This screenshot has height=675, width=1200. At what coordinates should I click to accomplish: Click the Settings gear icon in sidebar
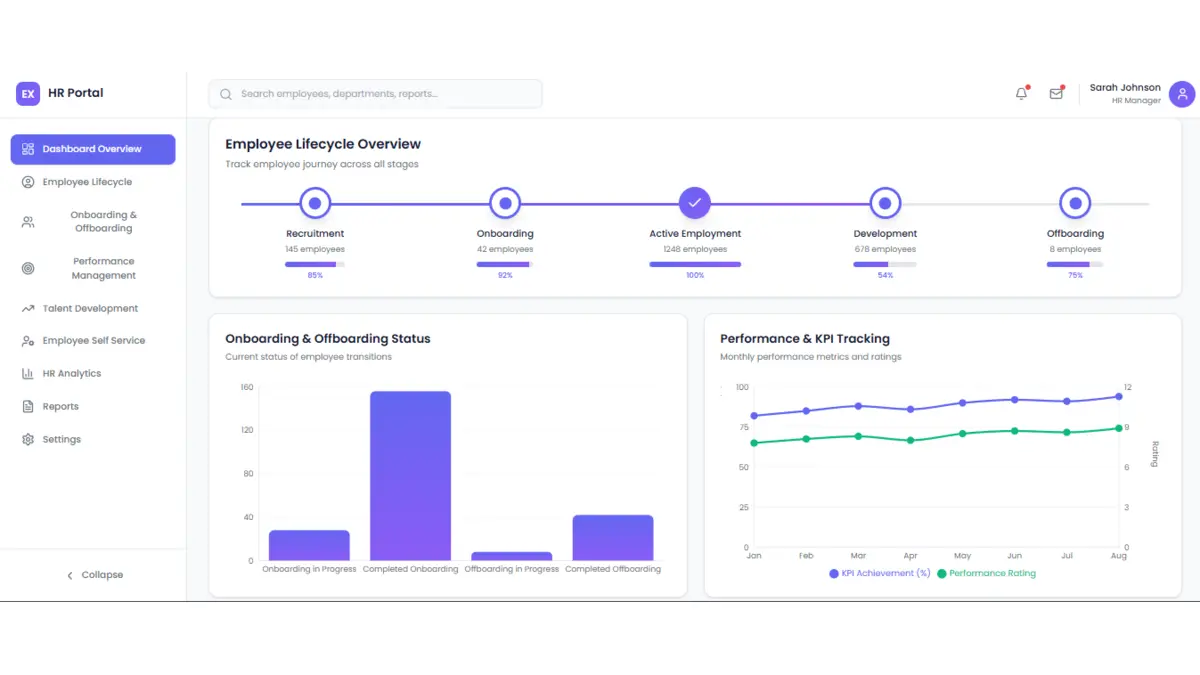[x=28, y=440]
